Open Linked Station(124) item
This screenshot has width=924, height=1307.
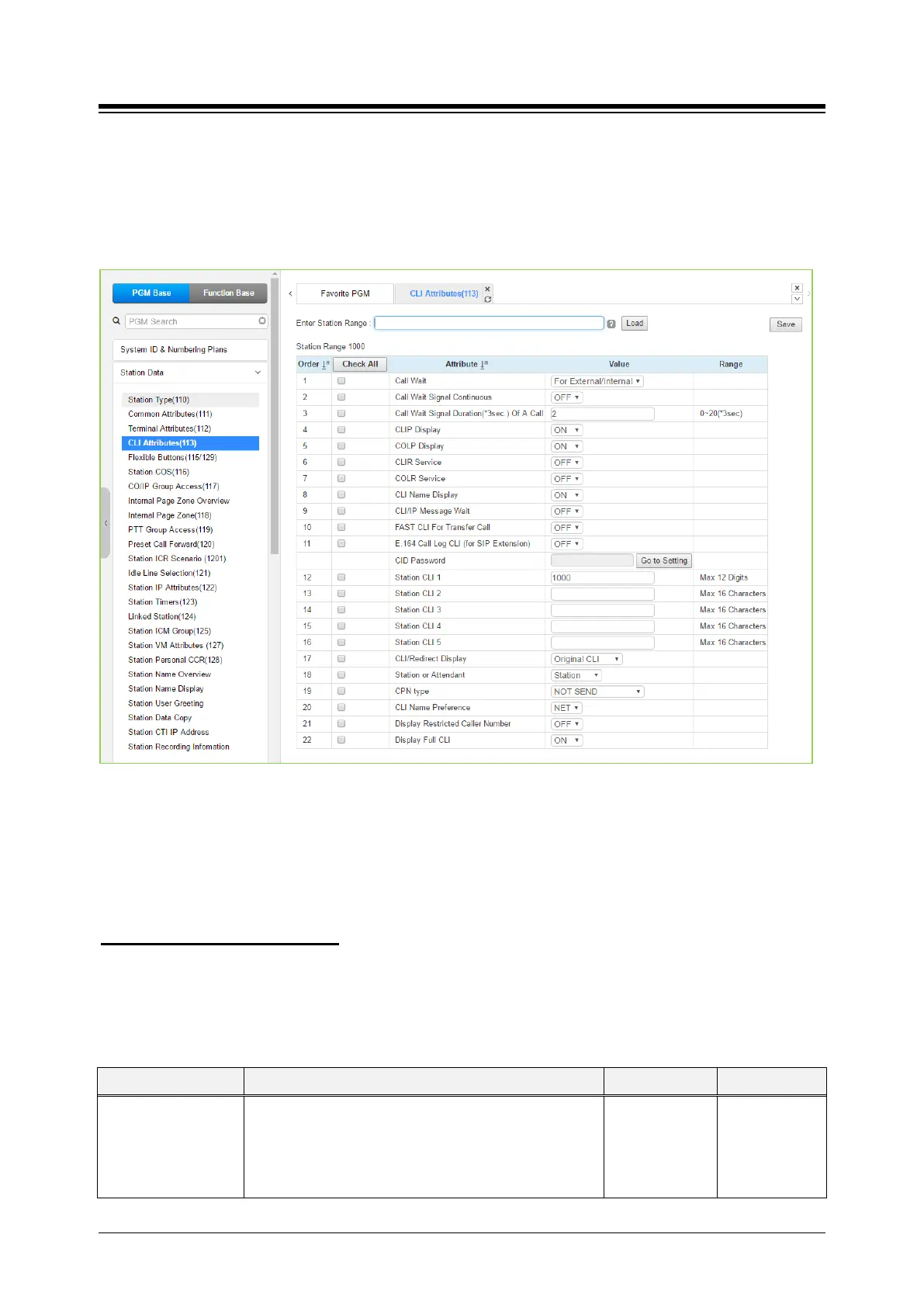click(161, 616)
